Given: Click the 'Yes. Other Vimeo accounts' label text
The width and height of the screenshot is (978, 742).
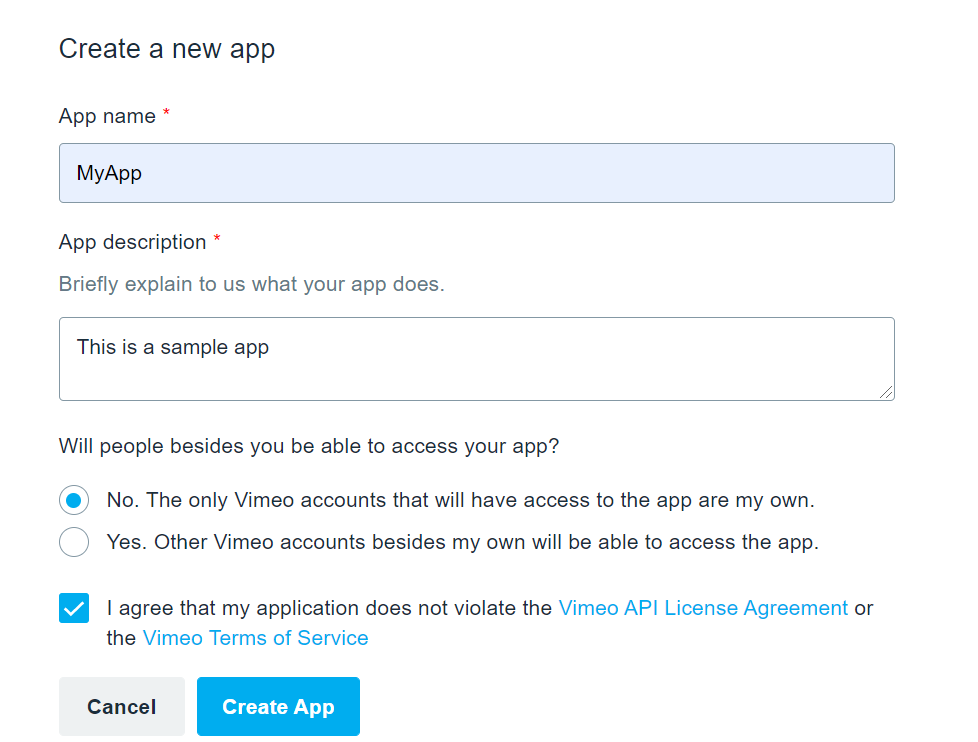Looking at the screenshot, I should [462, 542].
